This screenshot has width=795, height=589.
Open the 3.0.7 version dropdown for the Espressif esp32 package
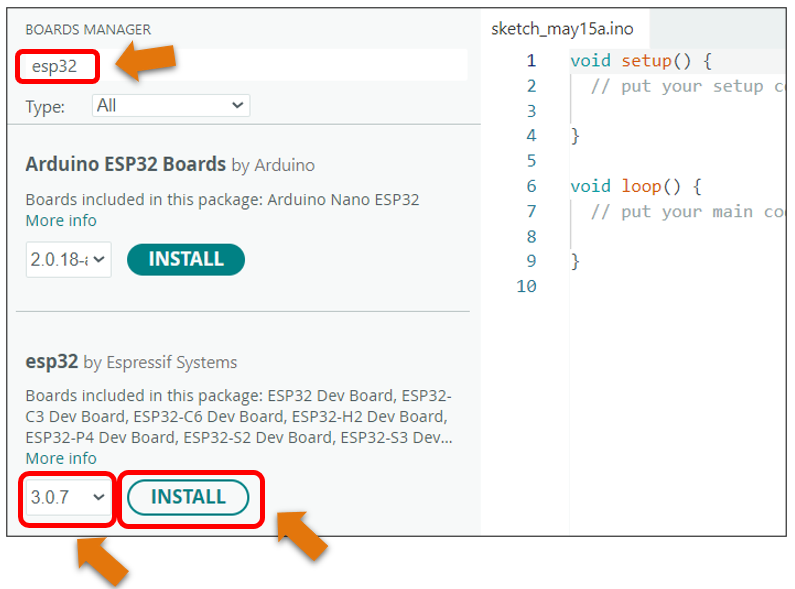tap(67, 497)
